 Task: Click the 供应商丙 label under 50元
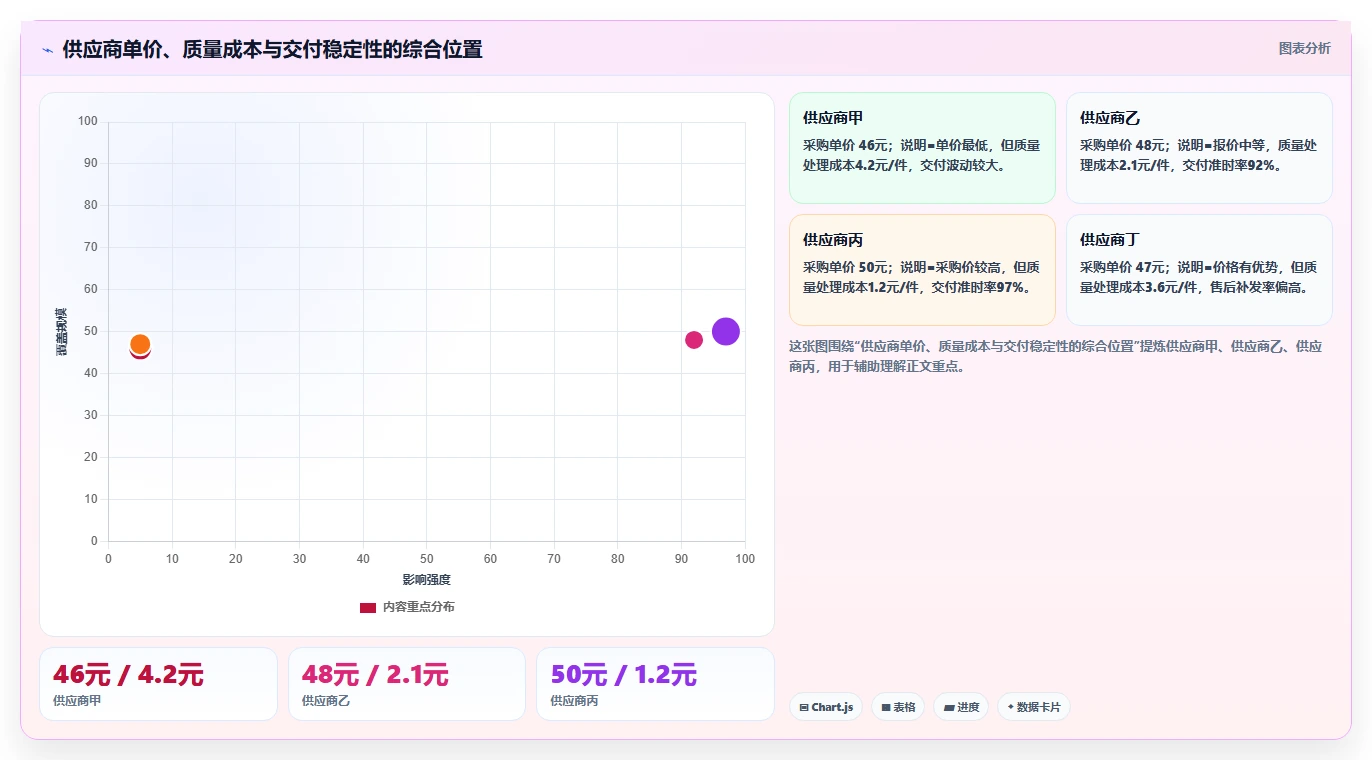tap(574, 701)
